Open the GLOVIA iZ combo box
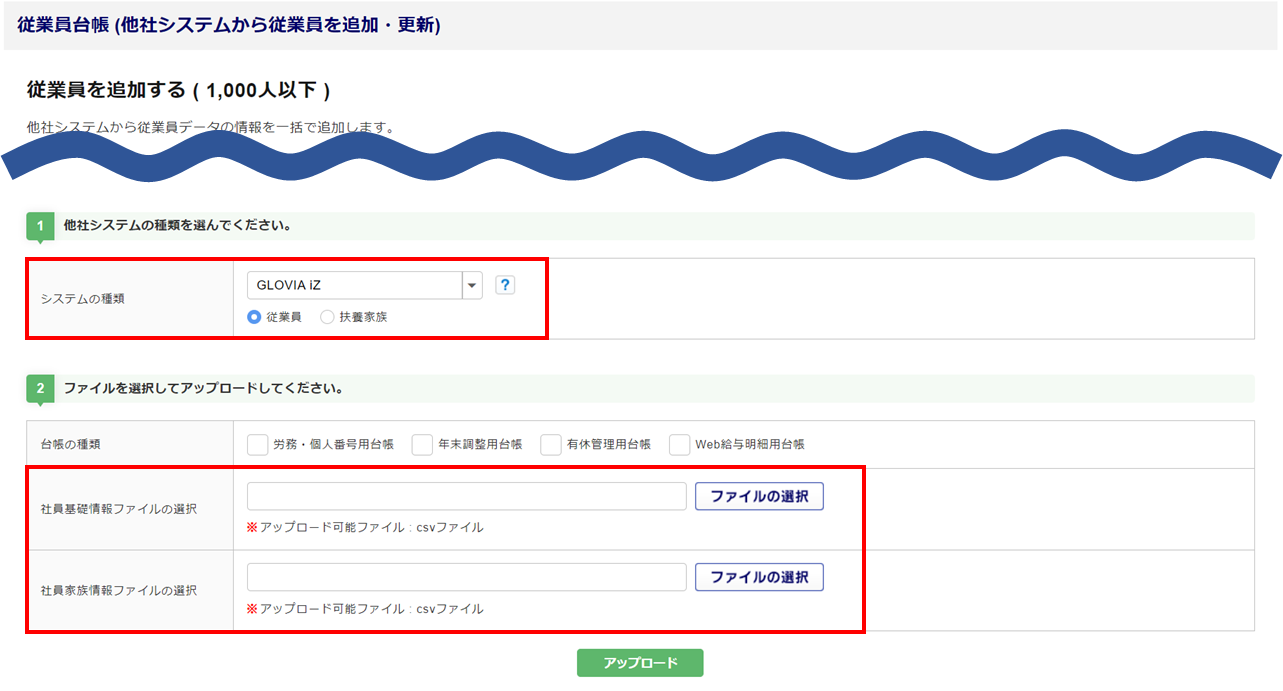 tap(354, 285)
